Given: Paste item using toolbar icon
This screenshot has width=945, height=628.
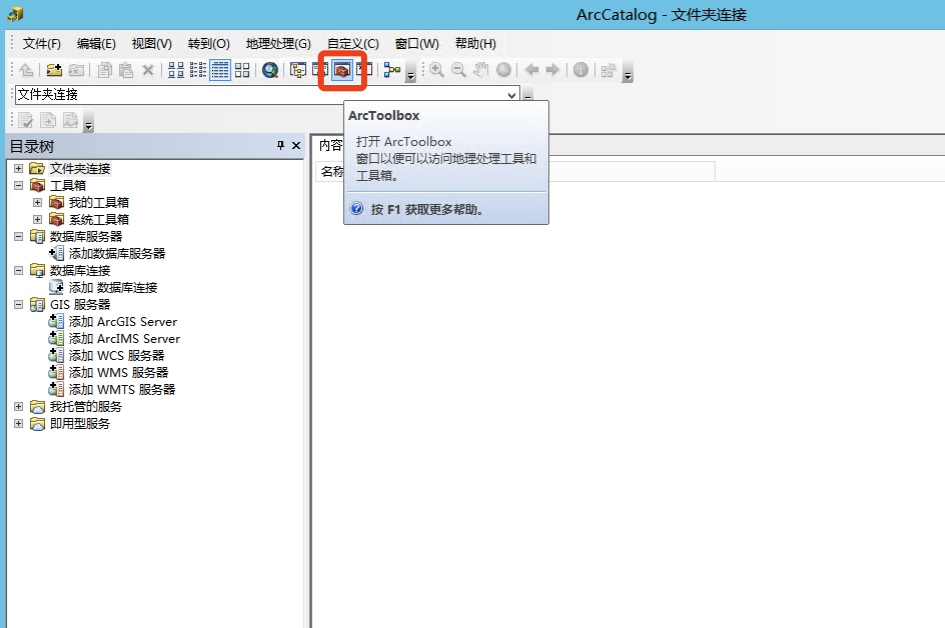Looking at the screenshot, I should pos(126,70).
